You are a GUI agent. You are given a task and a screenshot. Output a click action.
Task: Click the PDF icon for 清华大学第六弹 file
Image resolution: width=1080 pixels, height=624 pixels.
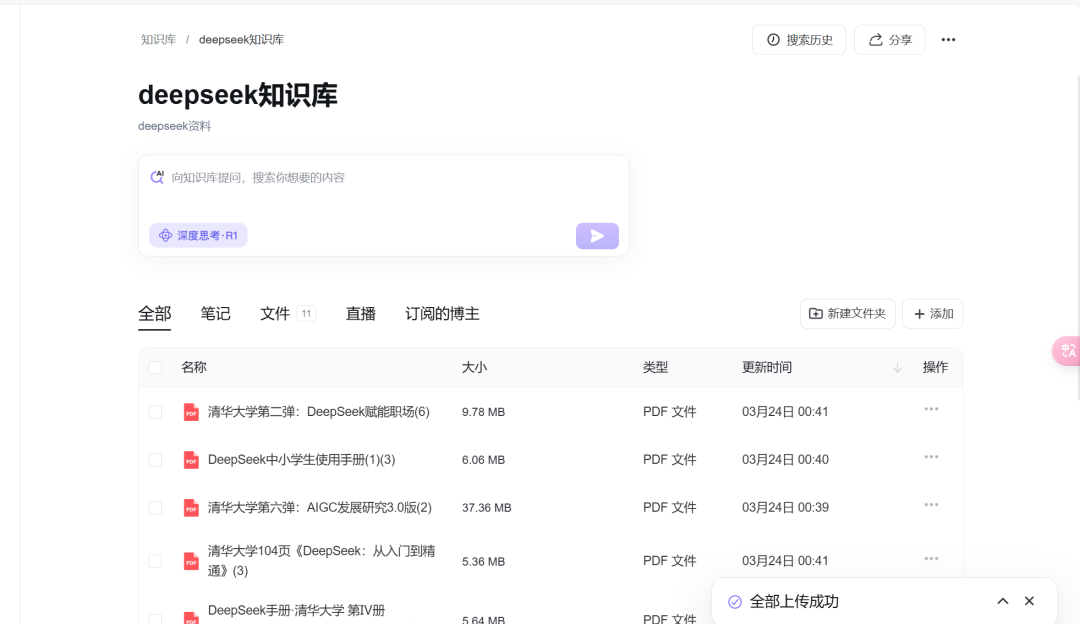click(x=191, y=508)
